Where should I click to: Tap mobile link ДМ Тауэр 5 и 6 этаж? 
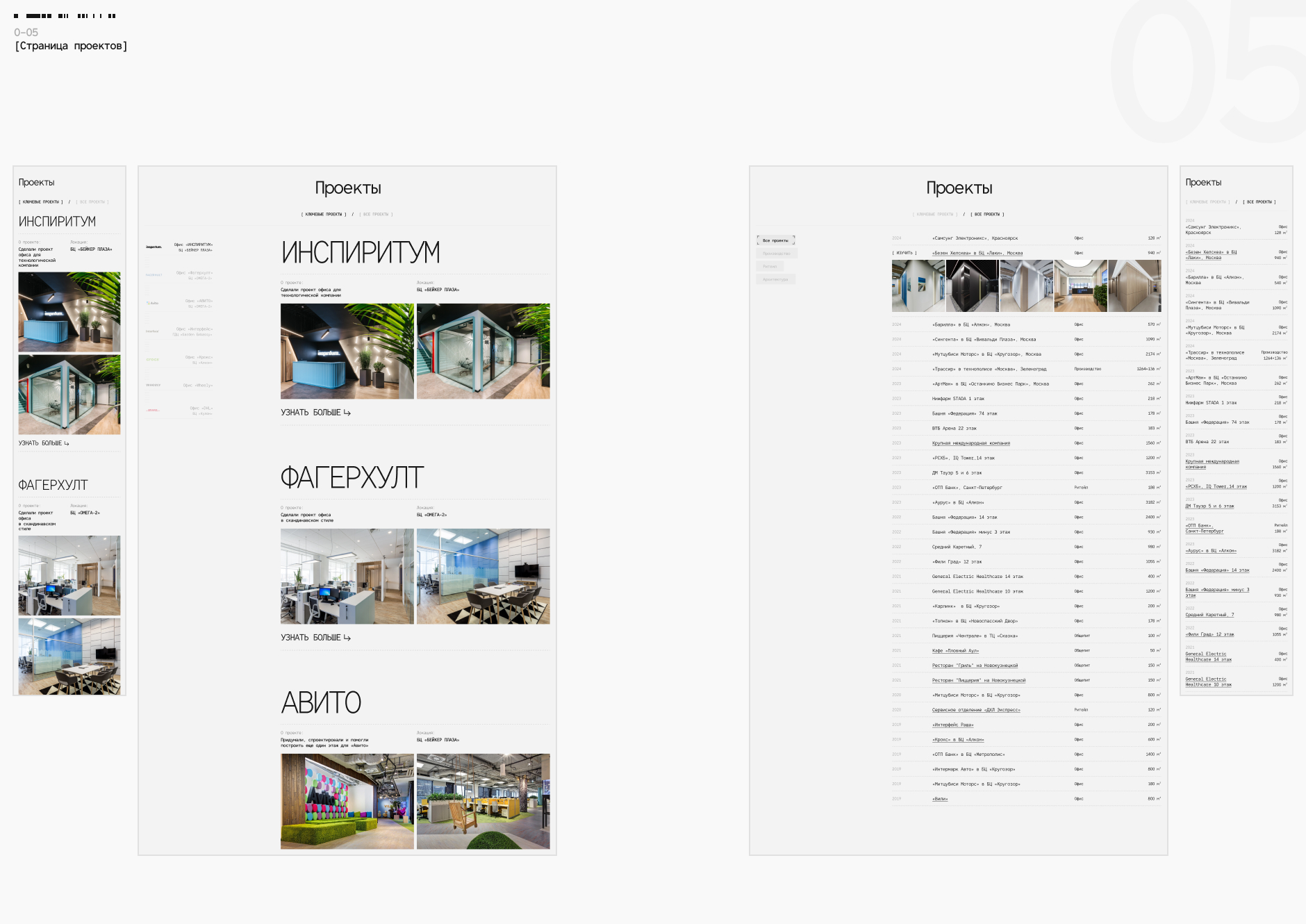pyautogui.click(x=1209, y=506)
